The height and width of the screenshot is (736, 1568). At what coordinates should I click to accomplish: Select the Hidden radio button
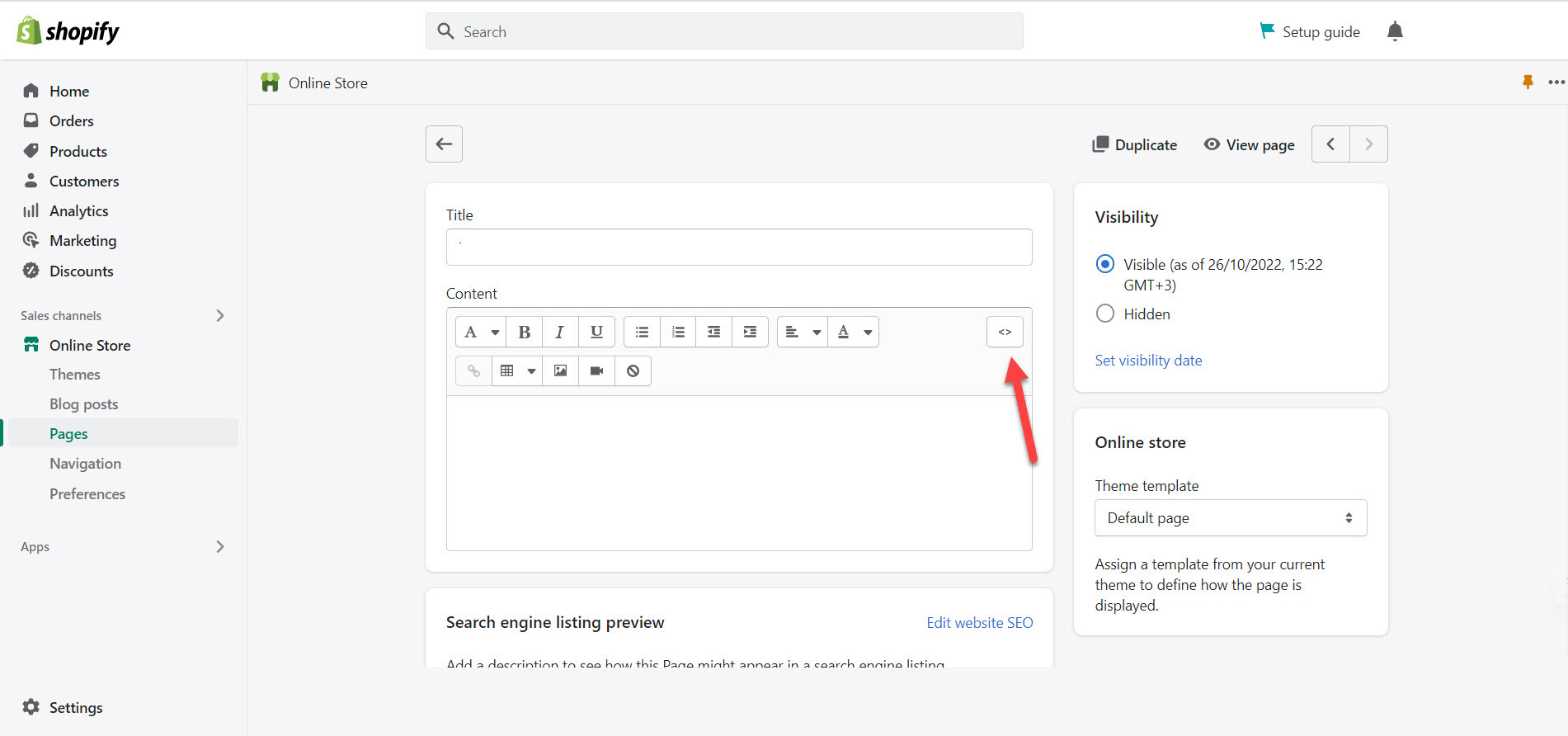pyautogui.click(x=1105, y=314)
